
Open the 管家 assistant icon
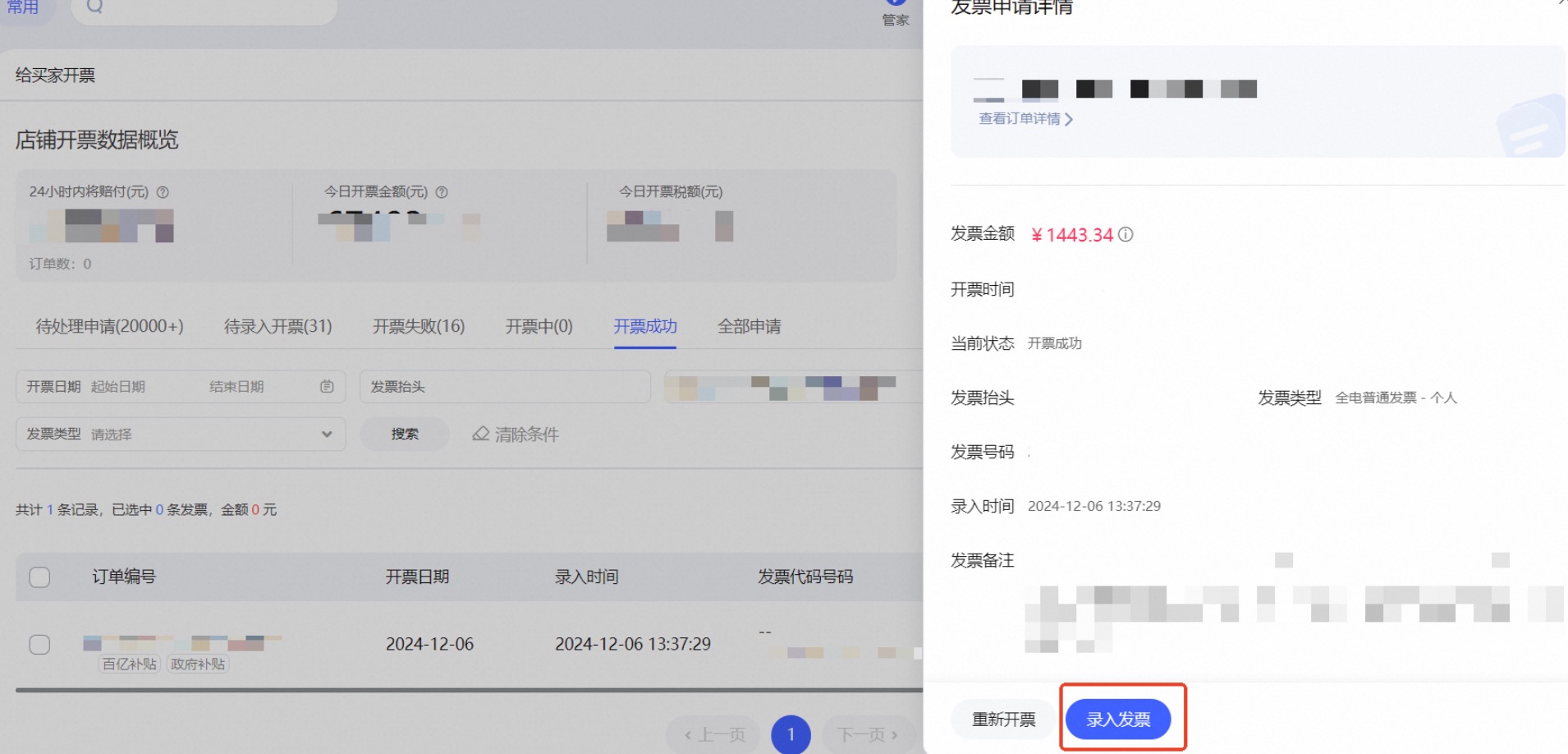[x=896, y=11]
